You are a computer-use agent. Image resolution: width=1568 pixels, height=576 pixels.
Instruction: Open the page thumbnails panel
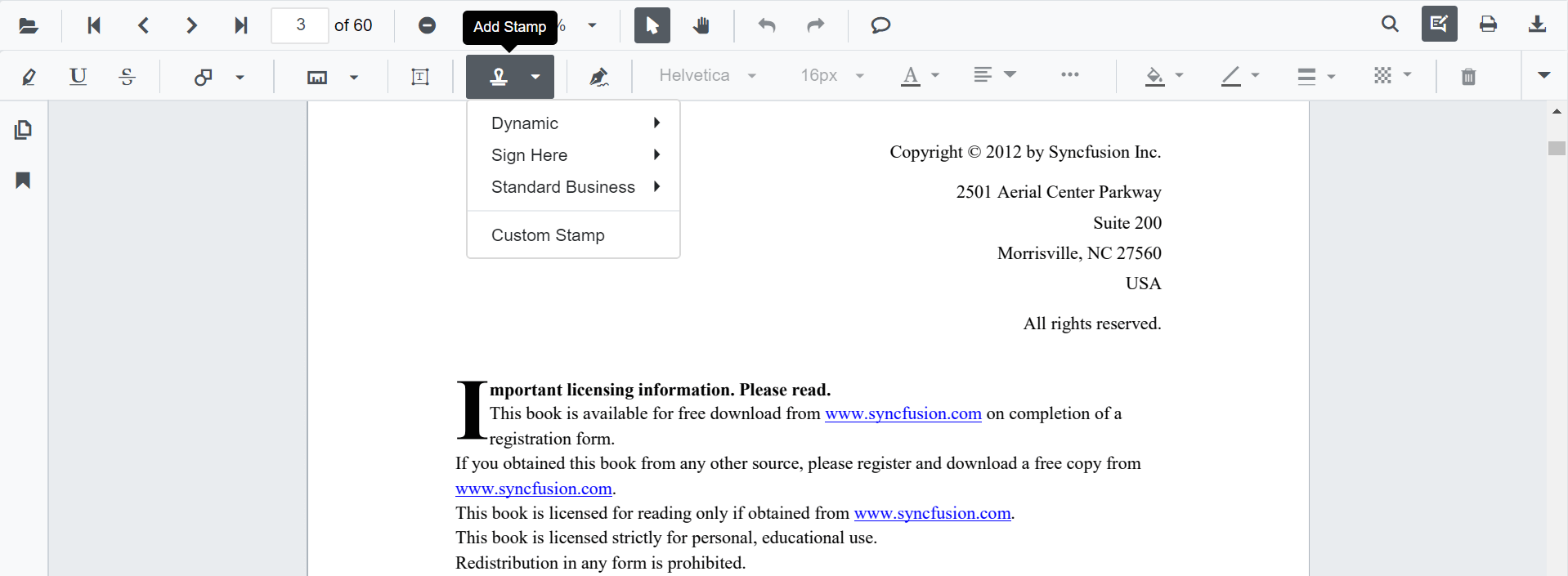[23, 130]
